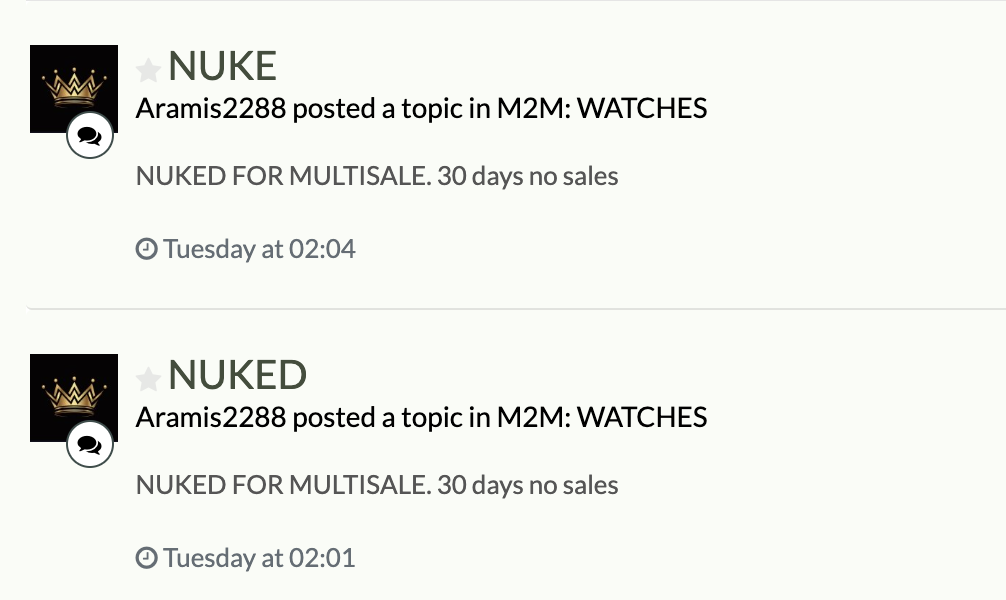Click the star icon beside NUKED title
1006x600 pixels.
[x=148, y=379]
